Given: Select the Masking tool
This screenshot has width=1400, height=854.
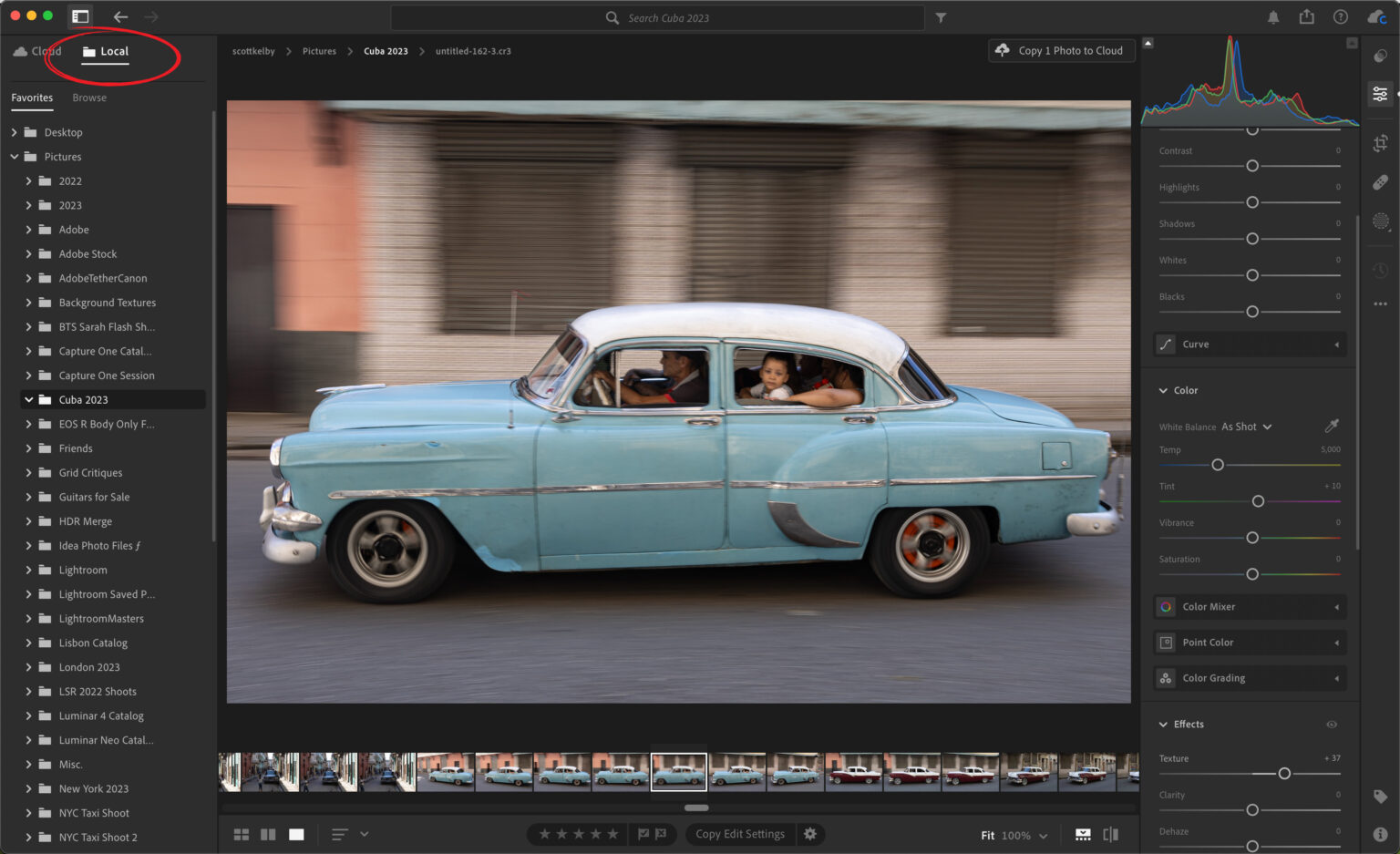Looking at the screenshot, I should click(x=1380, y=221).
